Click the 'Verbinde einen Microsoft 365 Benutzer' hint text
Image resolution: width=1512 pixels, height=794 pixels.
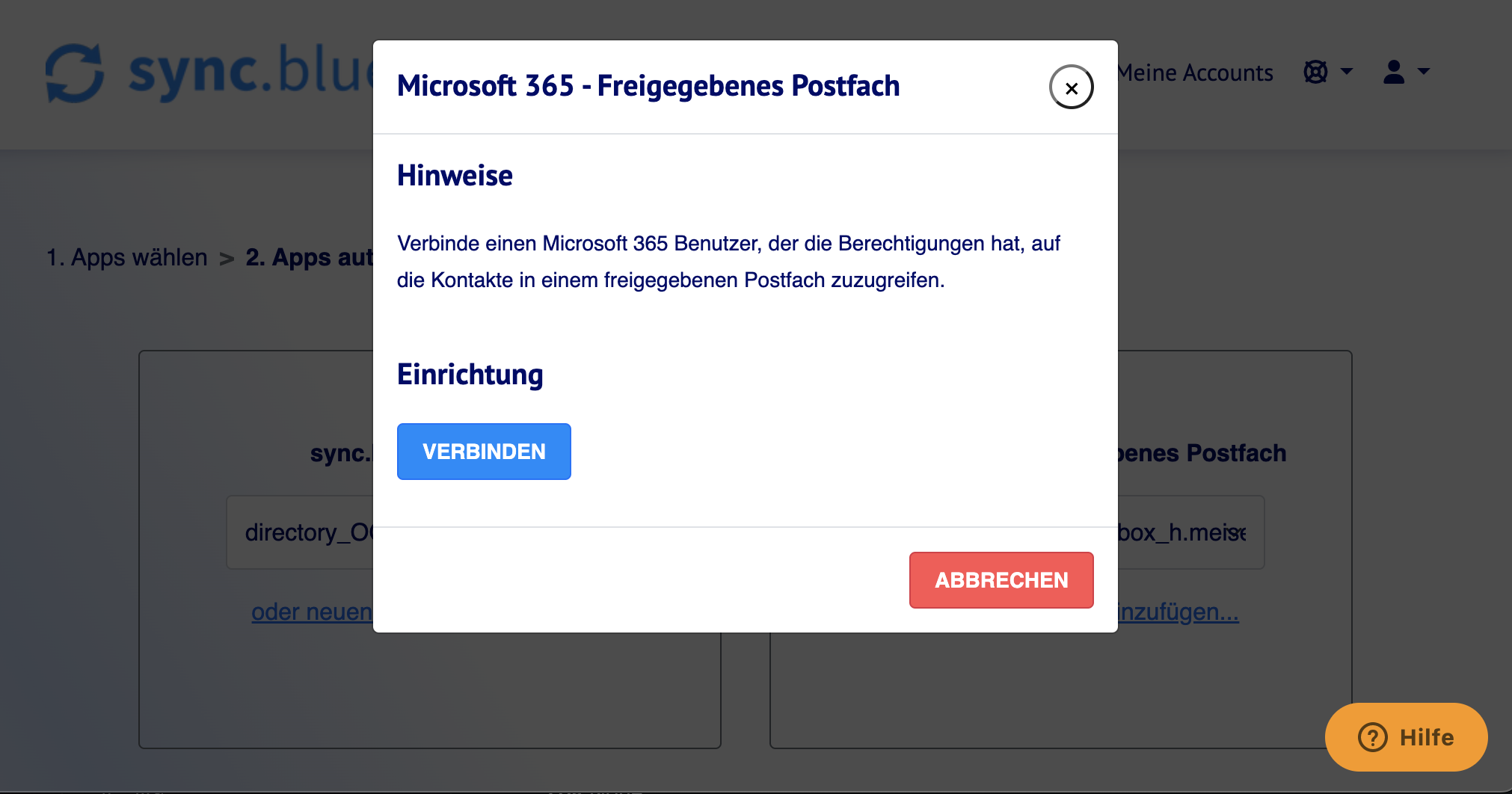[728, 262]
